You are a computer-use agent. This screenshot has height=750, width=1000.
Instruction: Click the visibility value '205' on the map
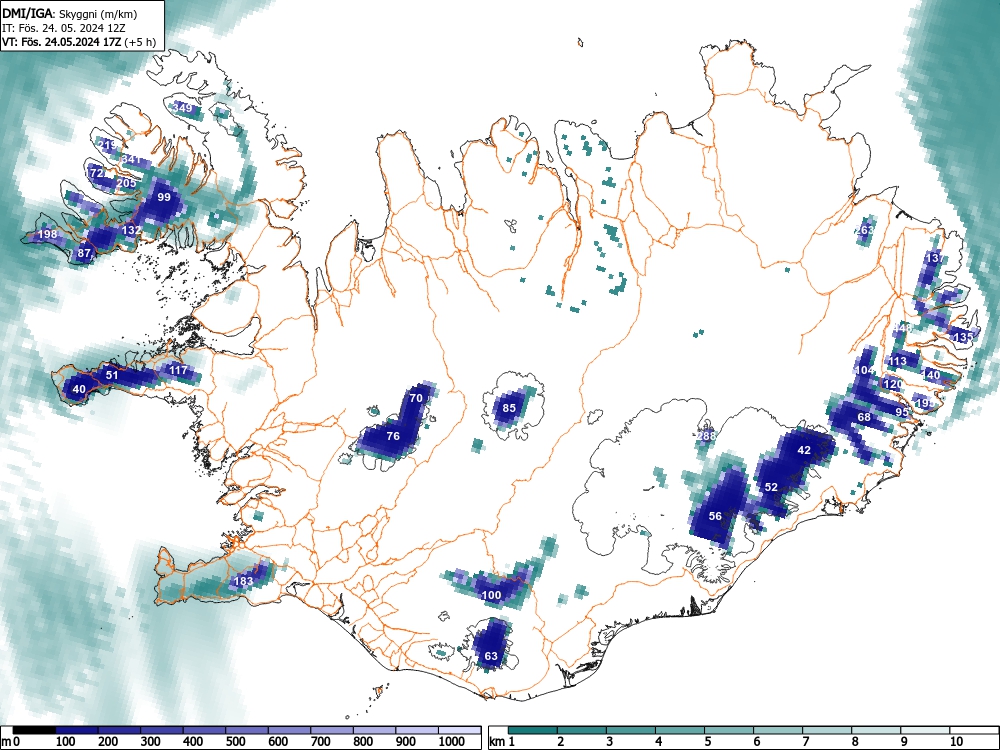click(x=127, y=183)
